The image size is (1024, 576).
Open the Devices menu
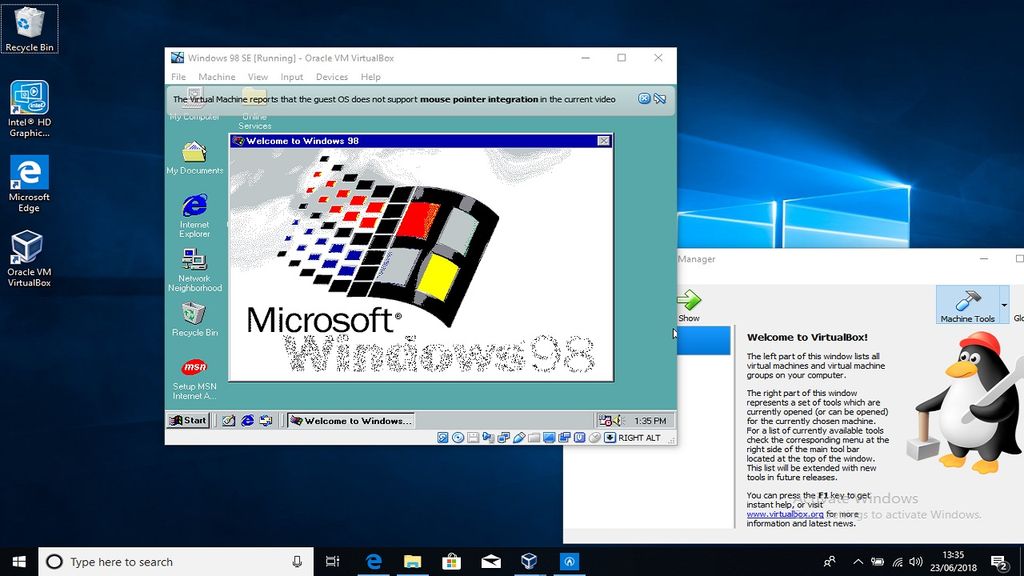click(x=332, y=76)
